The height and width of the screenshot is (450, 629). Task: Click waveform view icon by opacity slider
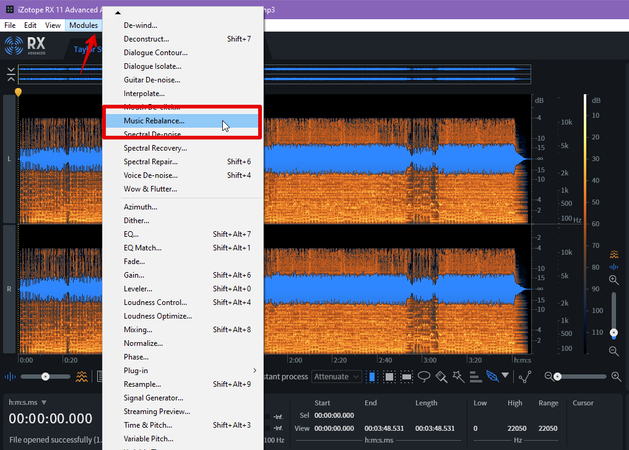[x=10, y=377]
